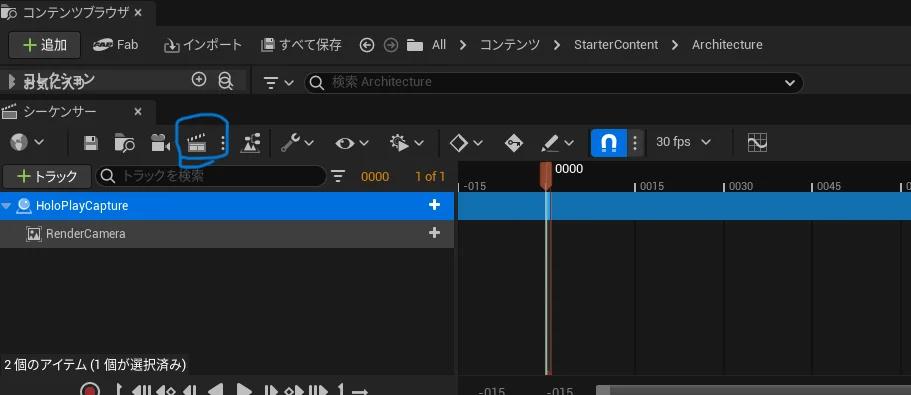Open chevron menu after StarterContent breadcrumb
Screen dimensions: 911x395
click(675, 45)
